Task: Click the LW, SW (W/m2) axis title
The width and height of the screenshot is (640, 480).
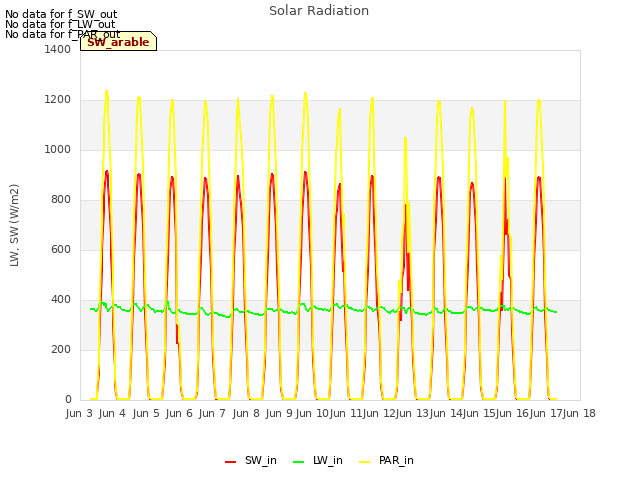Action: (x=14, y=225)
